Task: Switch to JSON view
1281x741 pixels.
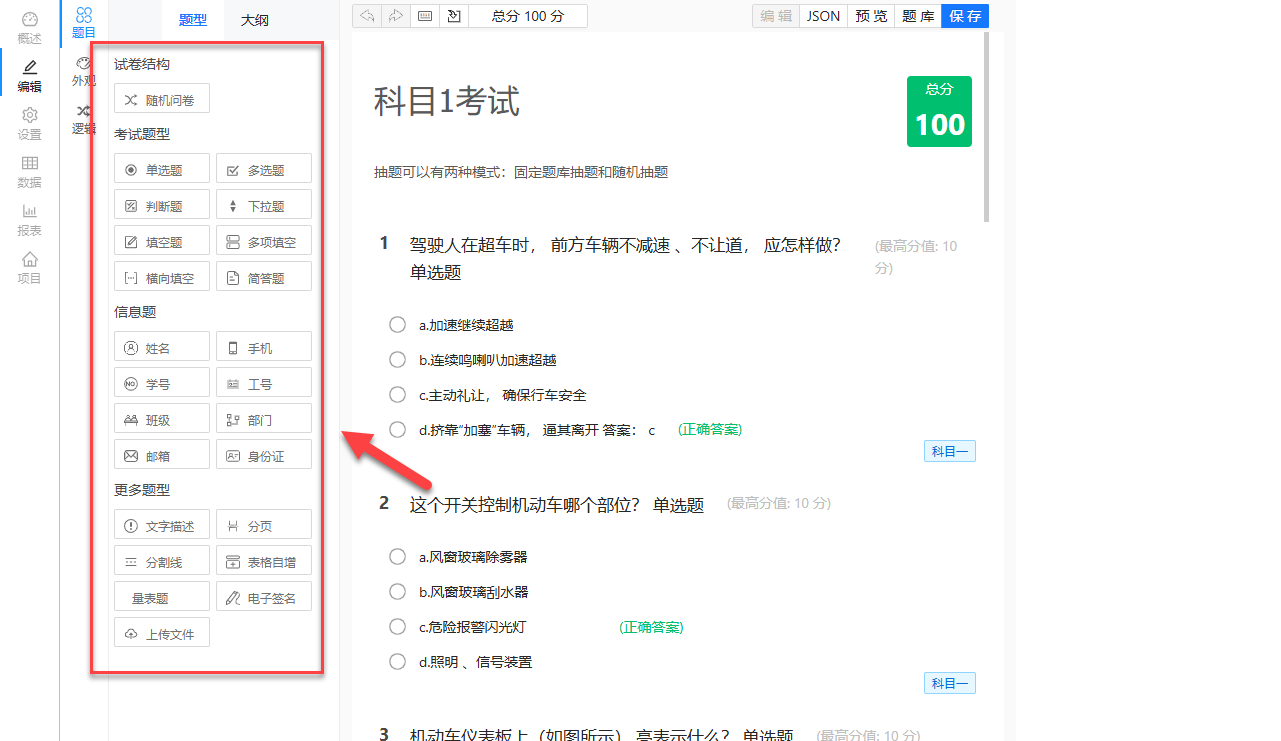Action: [x=823, y=16]
